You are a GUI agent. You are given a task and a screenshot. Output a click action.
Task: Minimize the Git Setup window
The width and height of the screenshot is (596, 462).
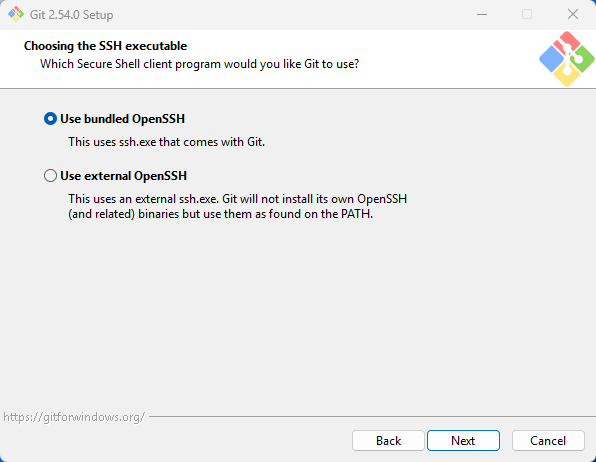pos(482,14)
